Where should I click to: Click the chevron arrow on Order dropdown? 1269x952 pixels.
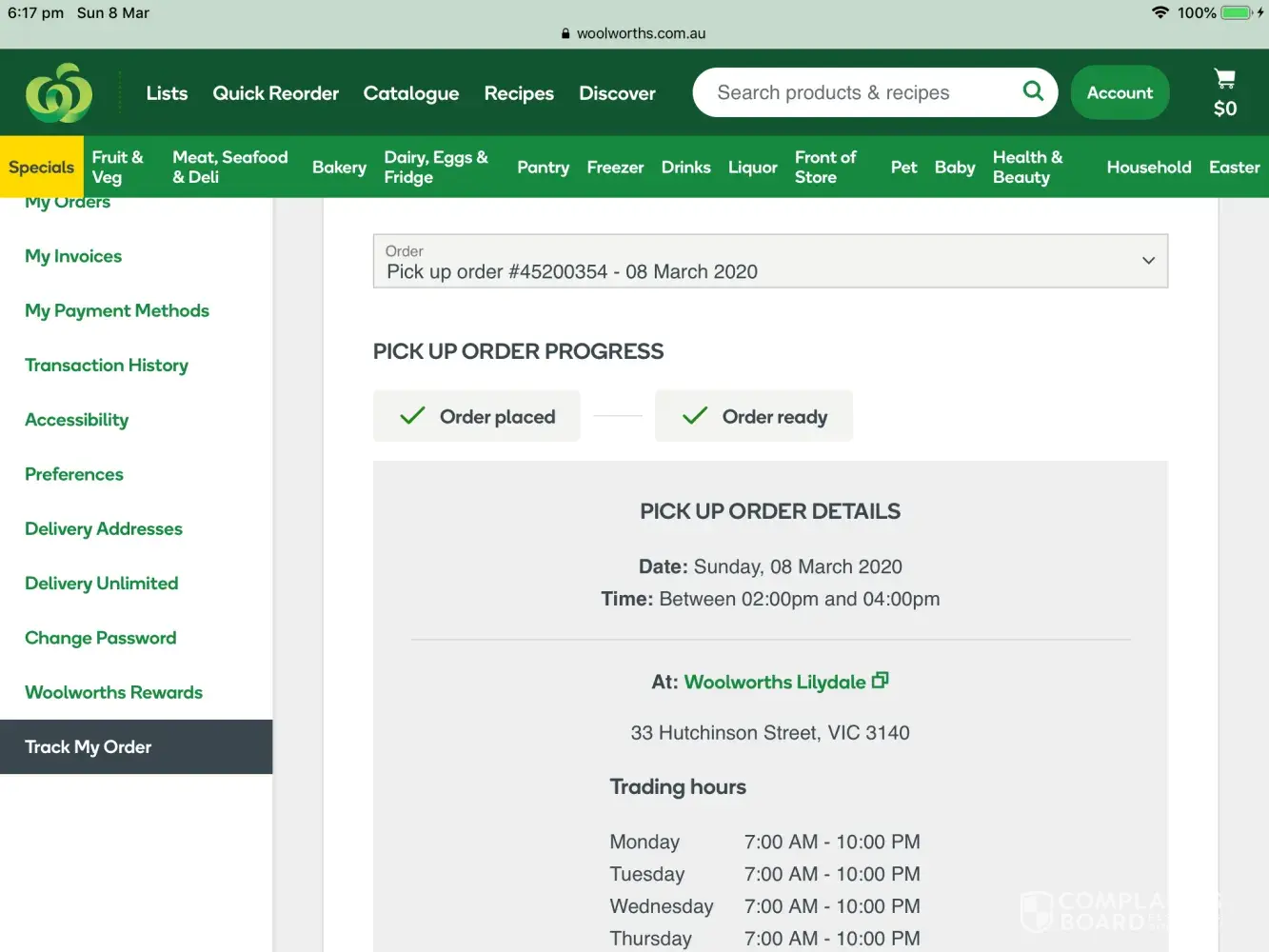pyautogui.click(x=1148, y=261)
